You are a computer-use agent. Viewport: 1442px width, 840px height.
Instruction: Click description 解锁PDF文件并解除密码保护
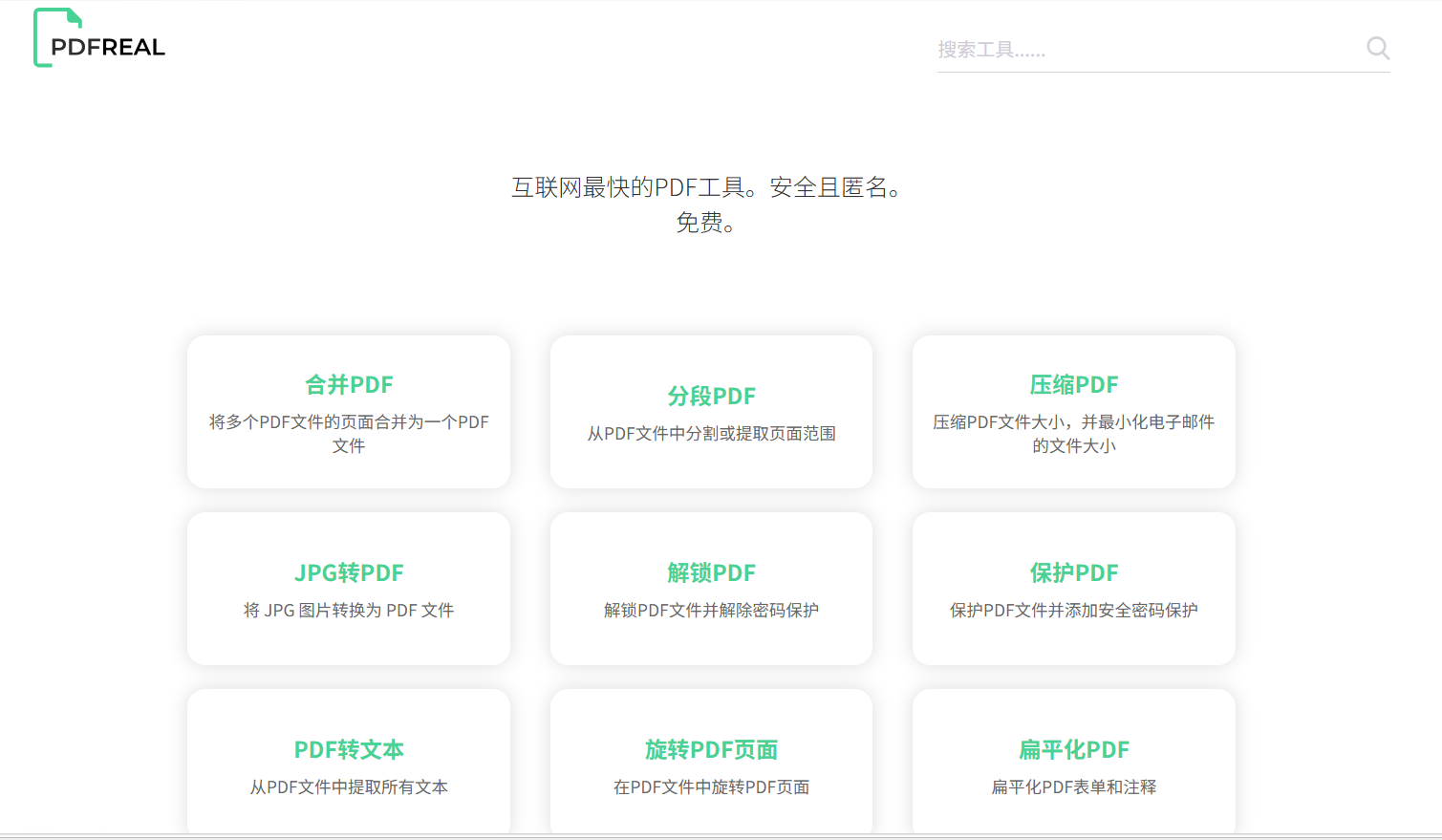click(711, 611)
